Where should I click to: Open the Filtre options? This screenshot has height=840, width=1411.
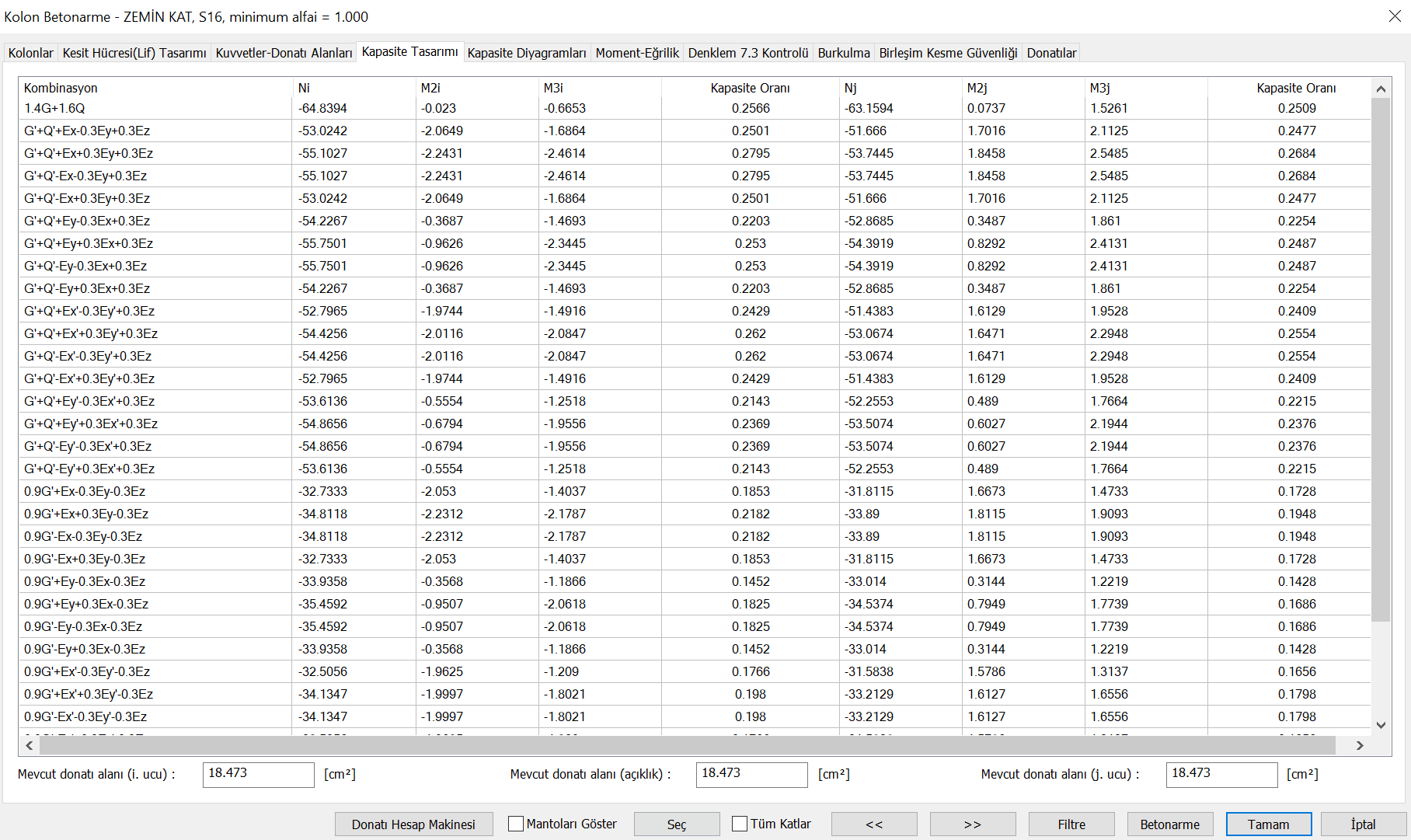click(1071, 824)
